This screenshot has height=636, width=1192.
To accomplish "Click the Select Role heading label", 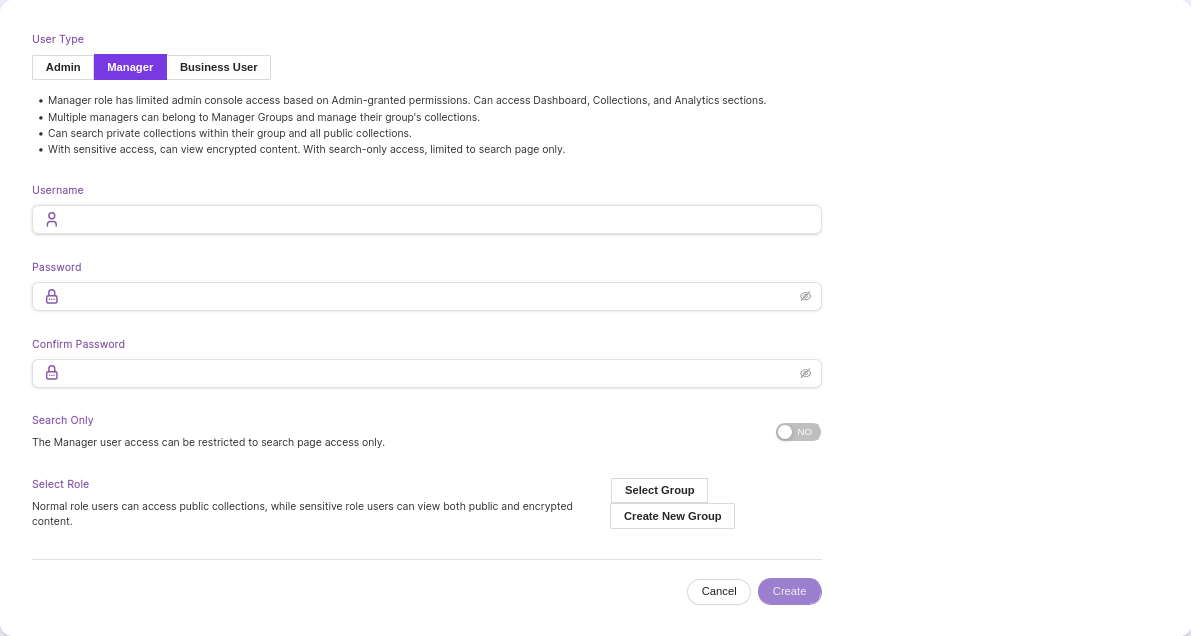I will pyautogui.click(x=60, y=484).
